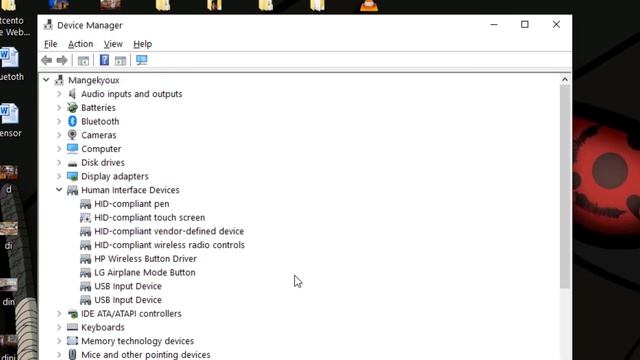Click the Disk drives icon
The height and width of the screenshot is (360, 640).
(x=72, y=163)
